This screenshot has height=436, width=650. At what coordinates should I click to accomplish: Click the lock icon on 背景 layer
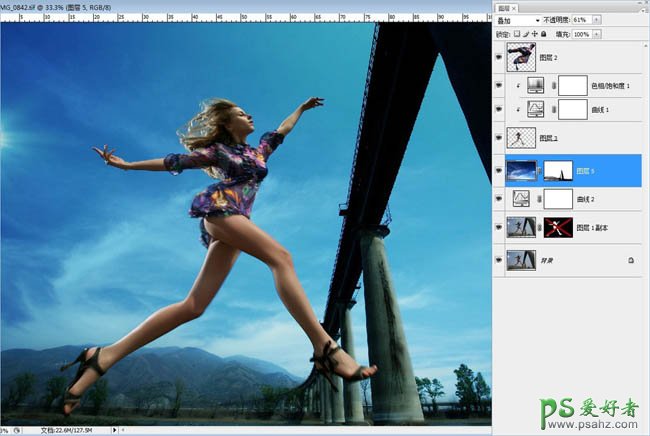[x=631, y=260]
